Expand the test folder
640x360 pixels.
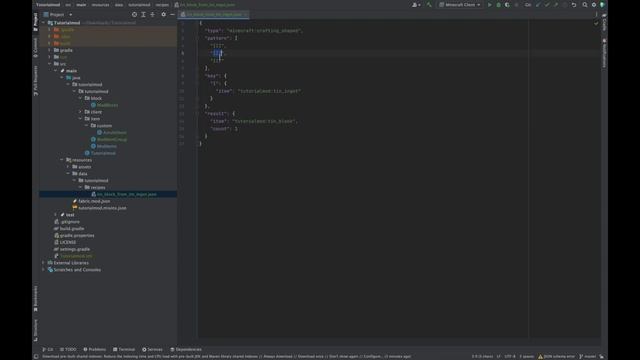click(x=56, y=215)
